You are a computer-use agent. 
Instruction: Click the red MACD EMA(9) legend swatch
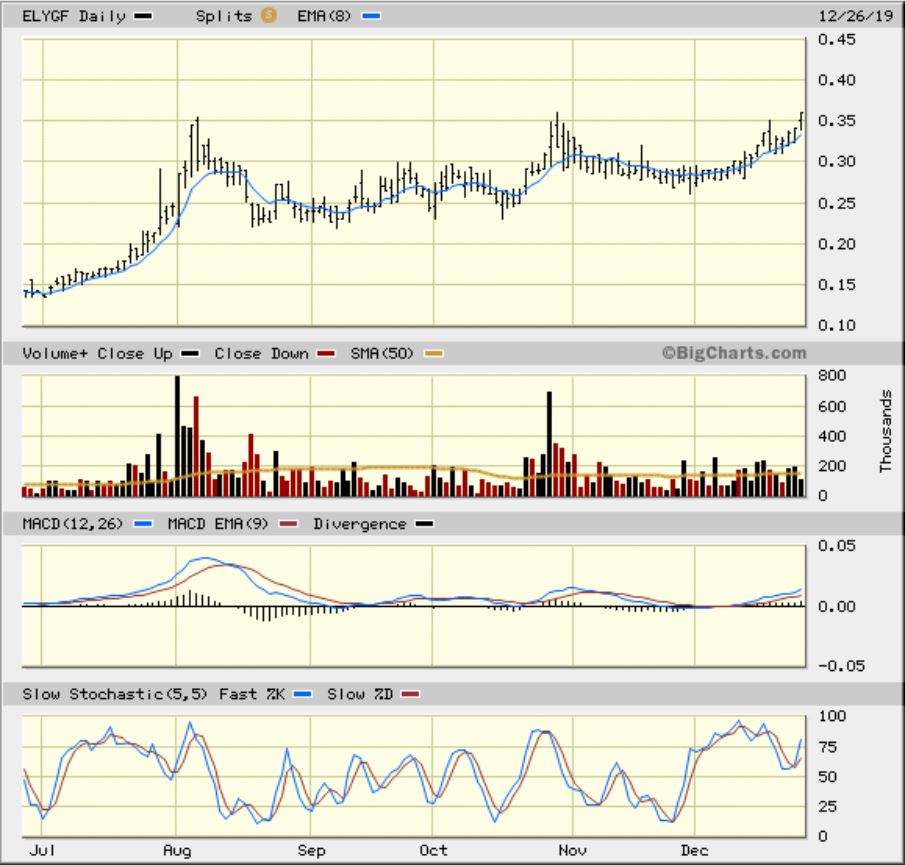coord(291,524)
